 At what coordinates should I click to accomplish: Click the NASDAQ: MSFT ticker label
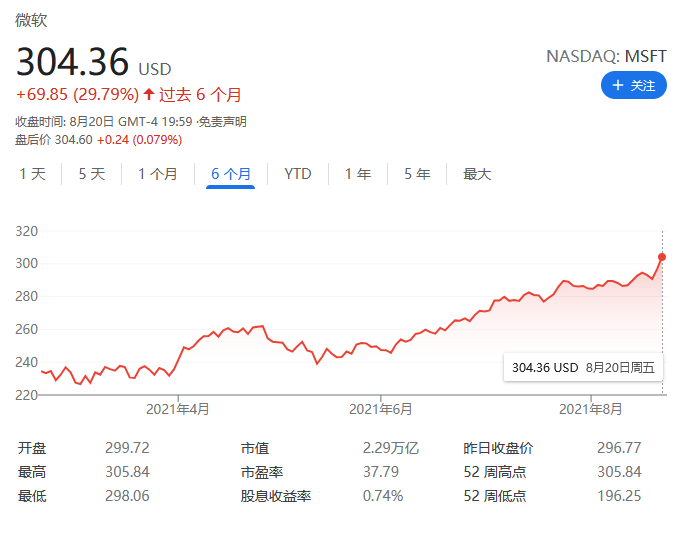point(606,56)
